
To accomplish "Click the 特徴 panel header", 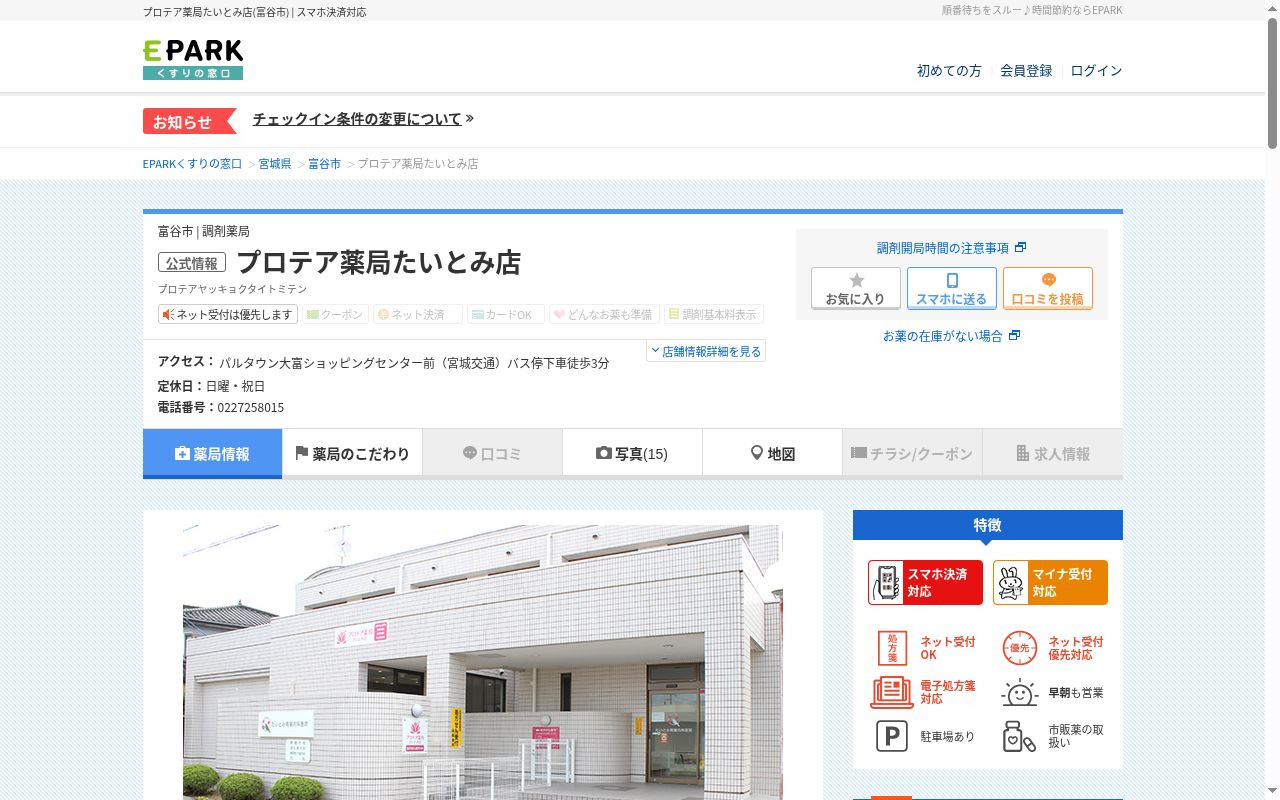I will (x=988, y=524).
